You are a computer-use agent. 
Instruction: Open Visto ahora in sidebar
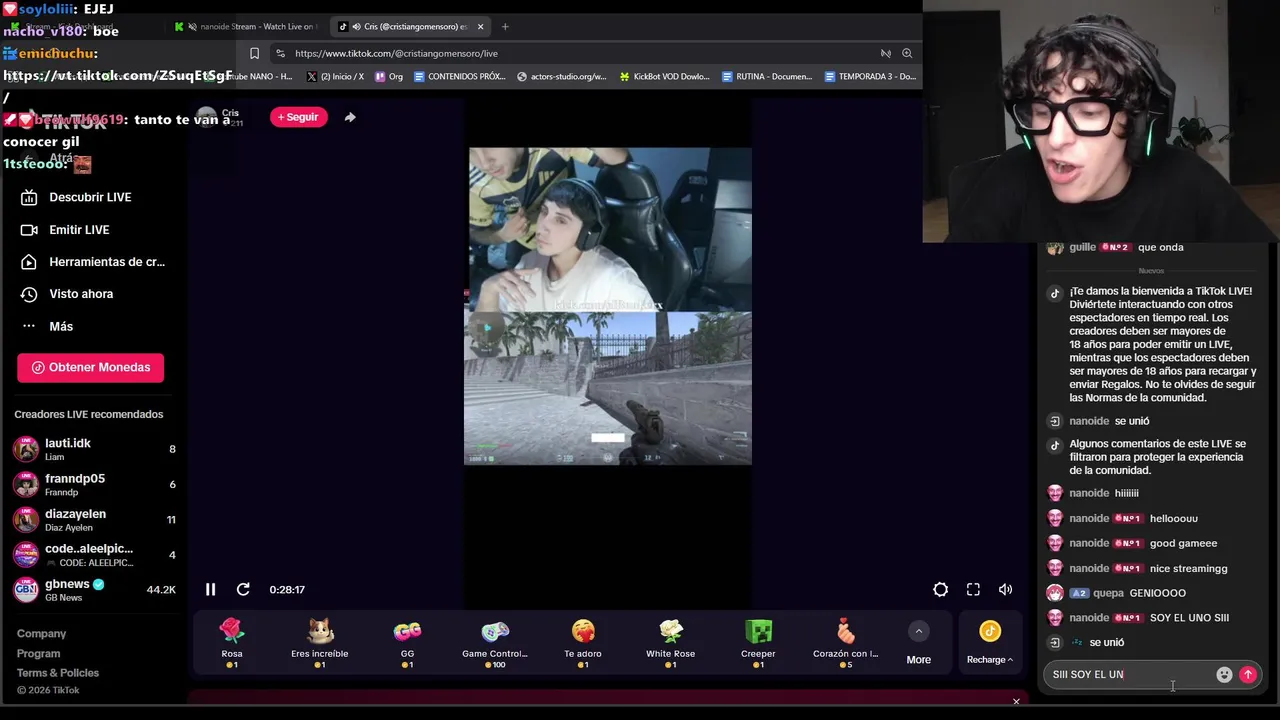point(80,294)
